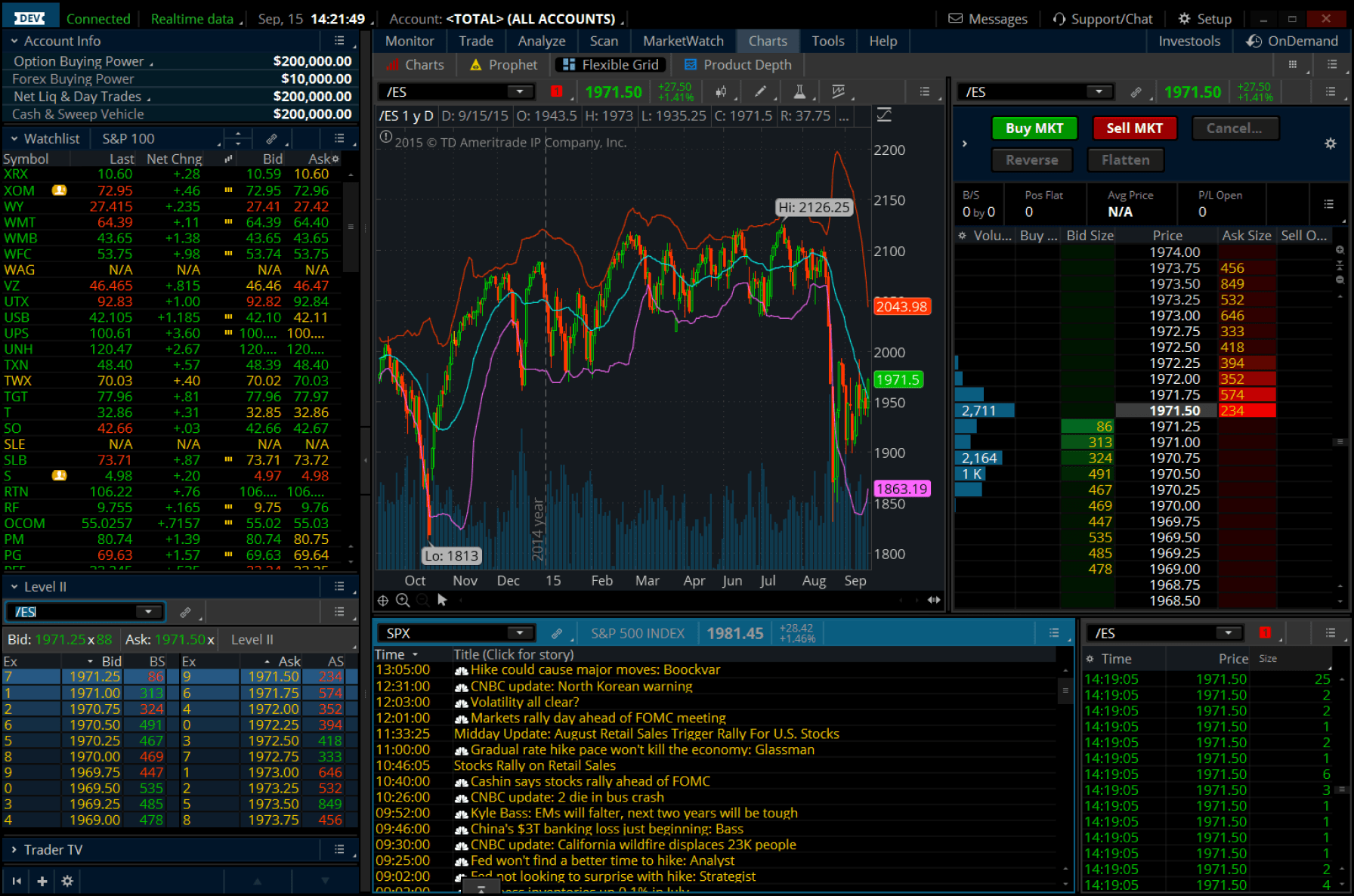1354x896 pixels.
Task: Open the /ES symbol dropdown above chart
Action: 519,92
